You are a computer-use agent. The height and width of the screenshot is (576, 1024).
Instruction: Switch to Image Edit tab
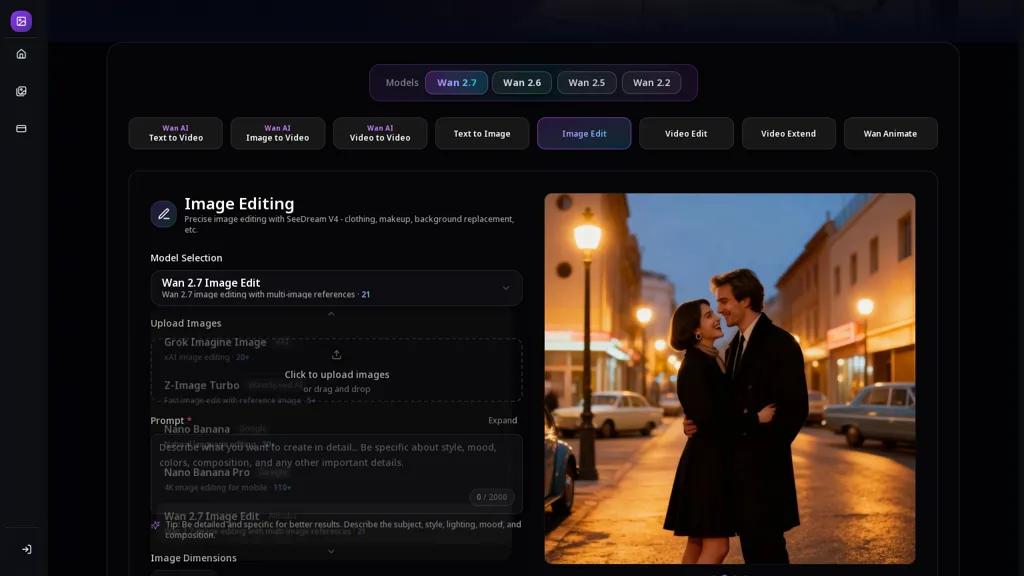584,133
